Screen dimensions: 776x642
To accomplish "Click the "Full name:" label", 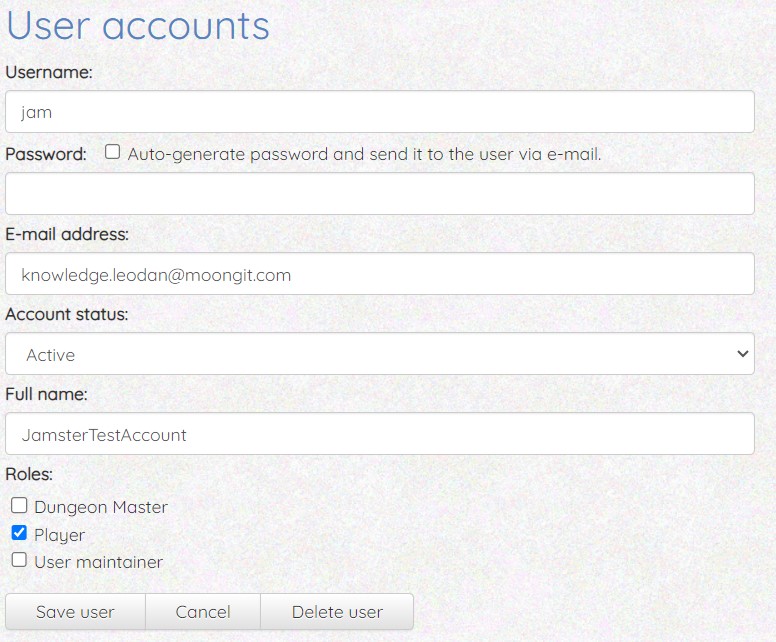I will [46, 394].
